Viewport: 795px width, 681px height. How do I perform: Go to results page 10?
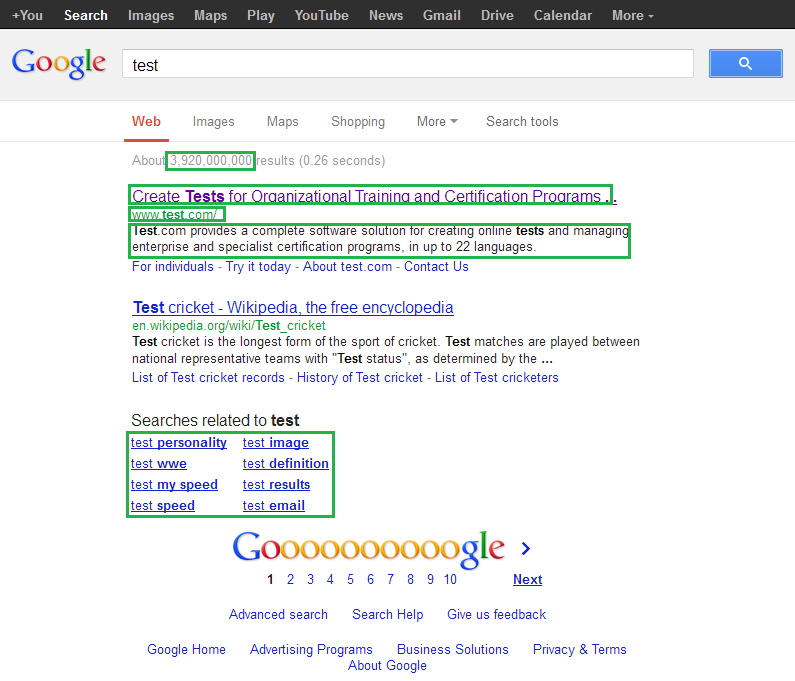pyautogui.click(x=450, y=579)
